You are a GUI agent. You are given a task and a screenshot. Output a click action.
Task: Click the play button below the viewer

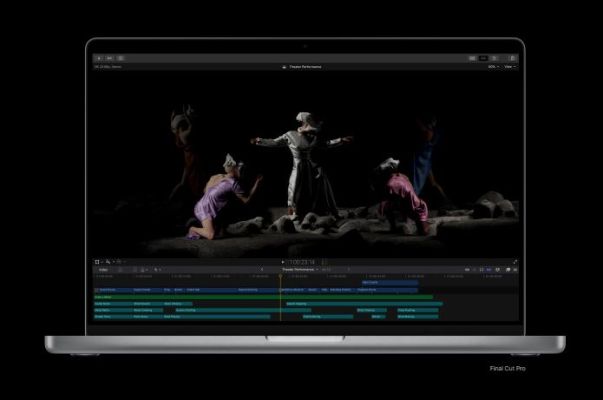[x=284, y=262]
